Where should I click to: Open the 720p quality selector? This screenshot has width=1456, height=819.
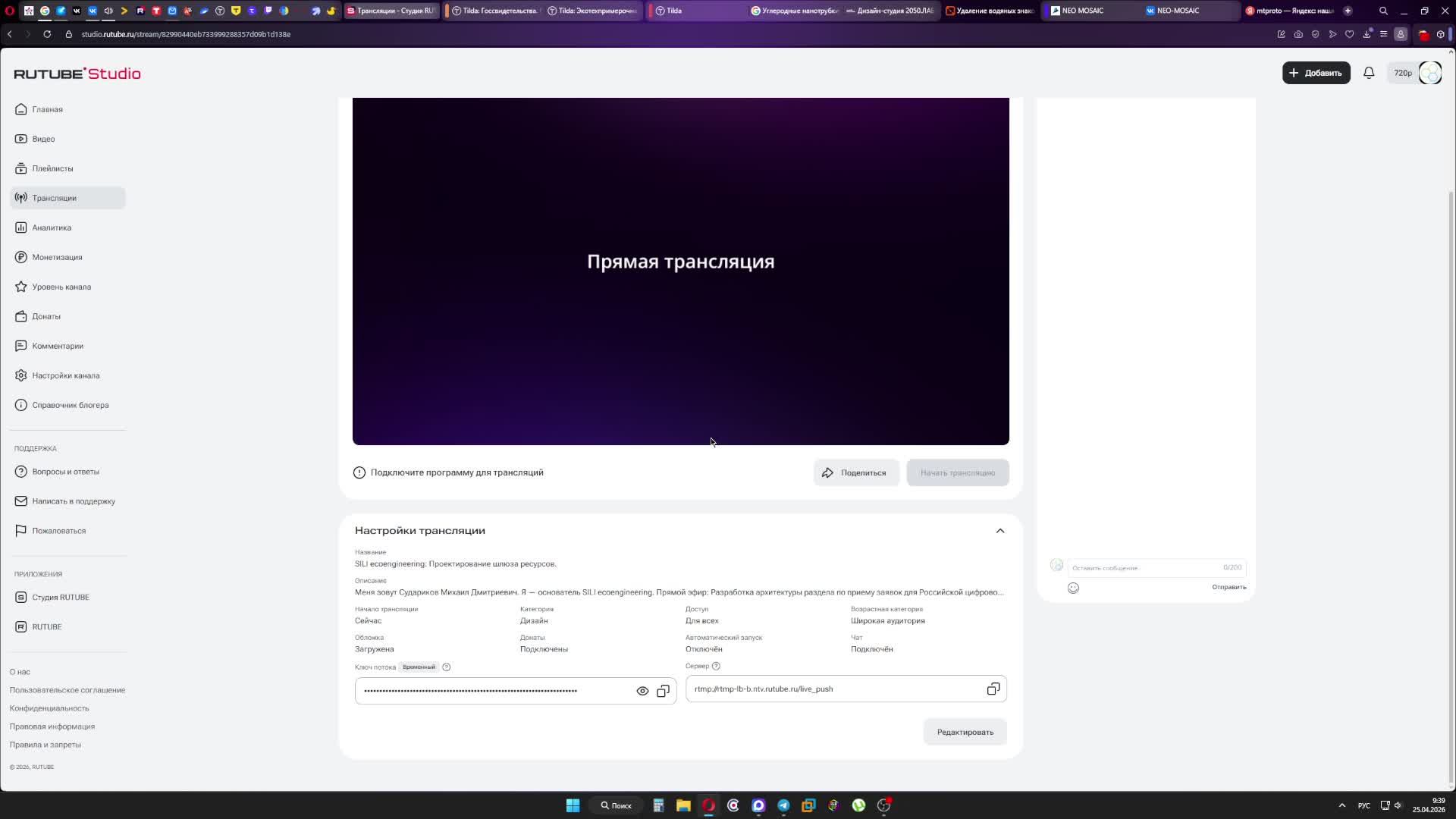(1401, 72)
